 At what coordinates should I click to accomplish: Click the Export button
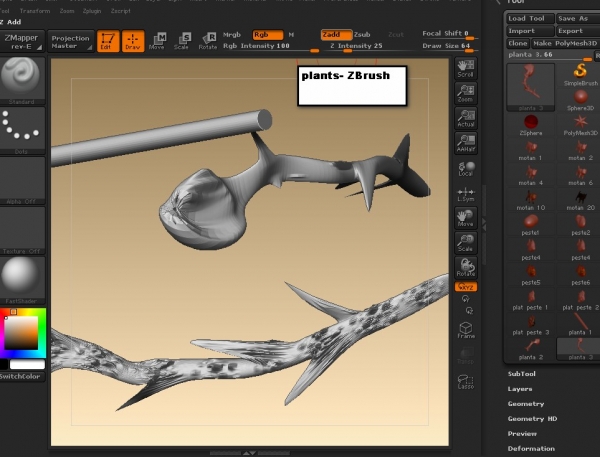(578, 31)
